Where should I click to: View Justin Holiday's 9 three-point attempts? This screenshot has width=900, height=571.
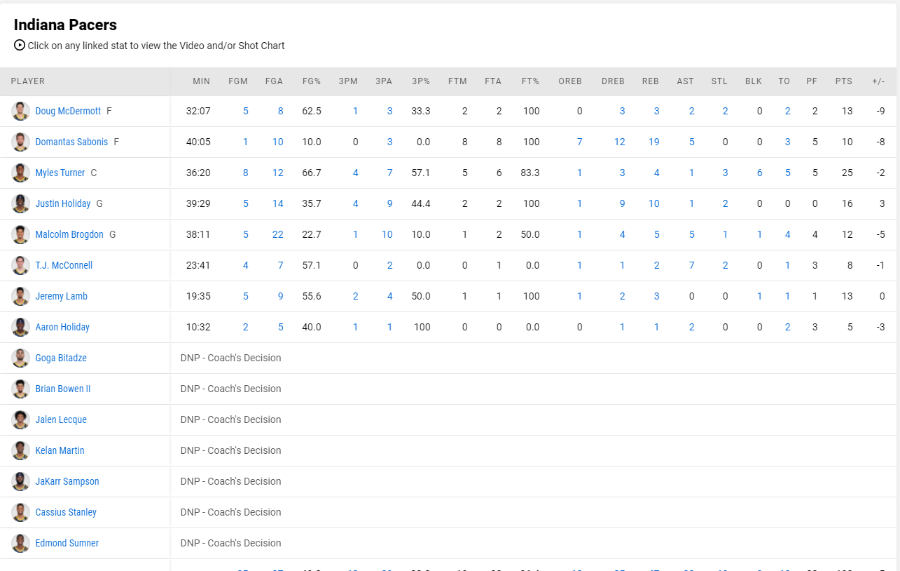390,204
